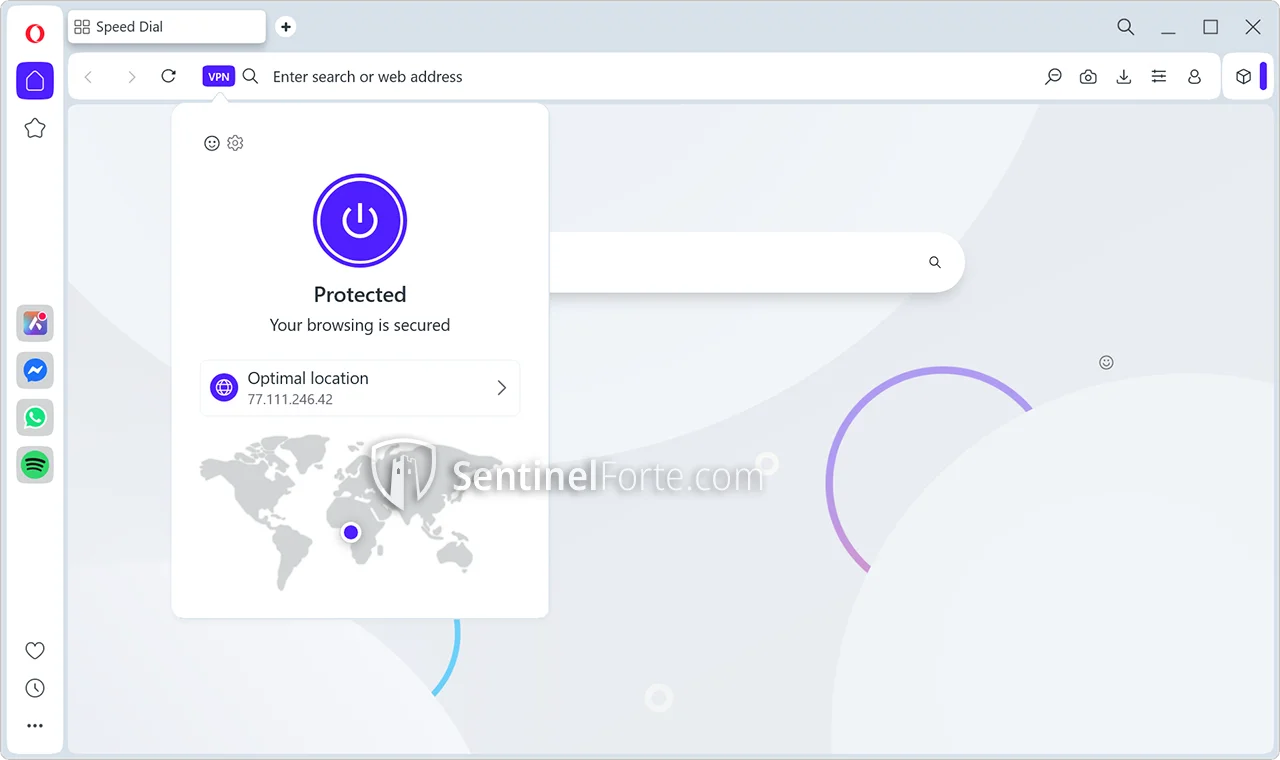The width and height of the screenshot is (1280, 760).
Task: Go forward to the next page
Action: coord(131,77)
